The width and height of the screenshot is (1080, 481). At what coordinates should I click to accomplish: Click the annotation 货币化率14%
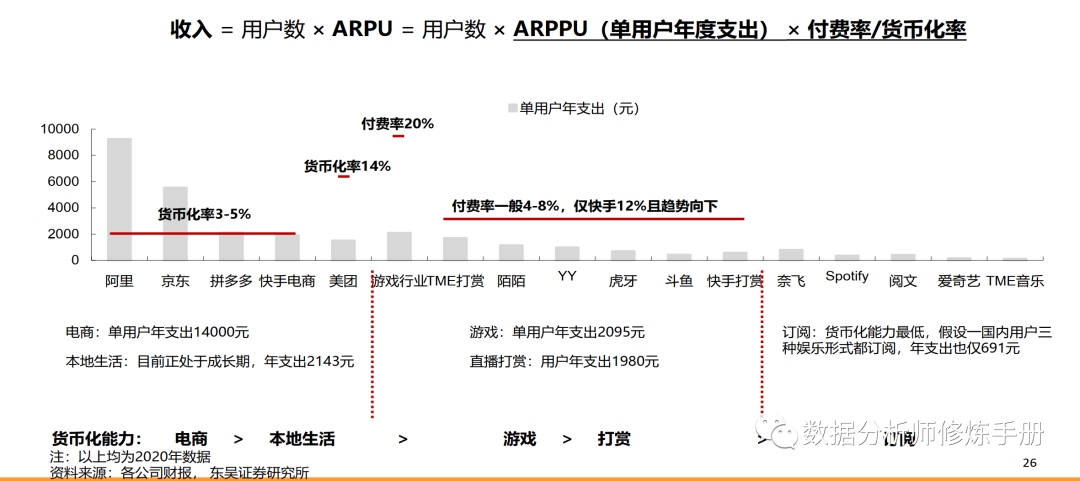pyautogui.click(x=347, y=166)
